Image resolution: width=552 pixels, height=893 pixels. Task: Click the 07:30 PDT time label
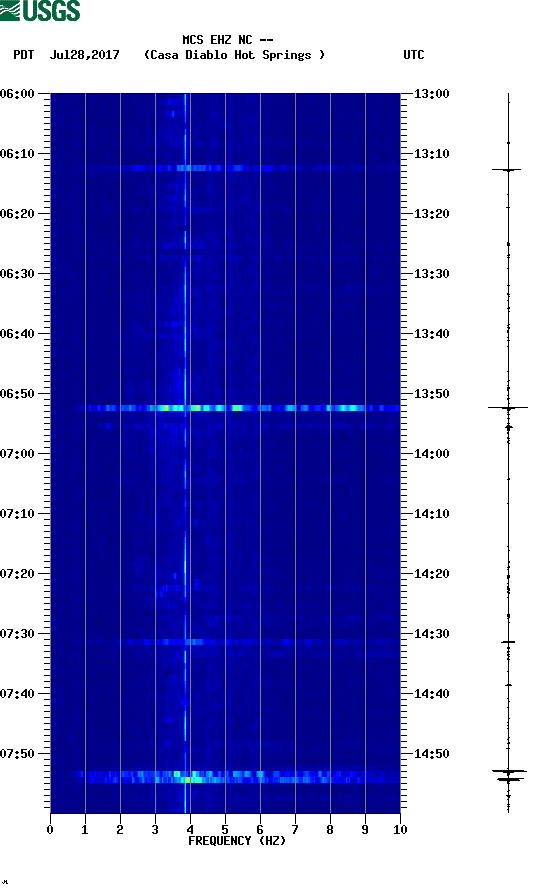click(18, 633)
